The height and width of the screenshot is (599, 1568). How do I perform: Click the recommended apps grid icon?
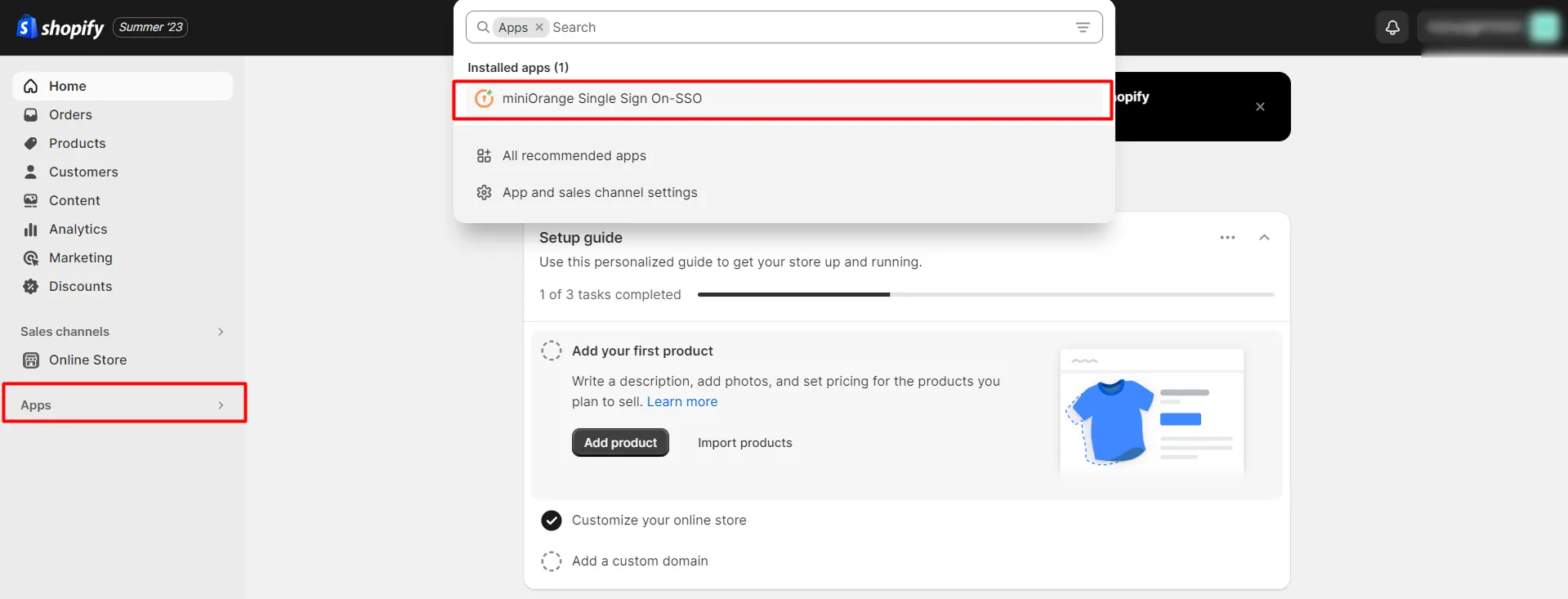pyautogui.click(x=485, y=155)
